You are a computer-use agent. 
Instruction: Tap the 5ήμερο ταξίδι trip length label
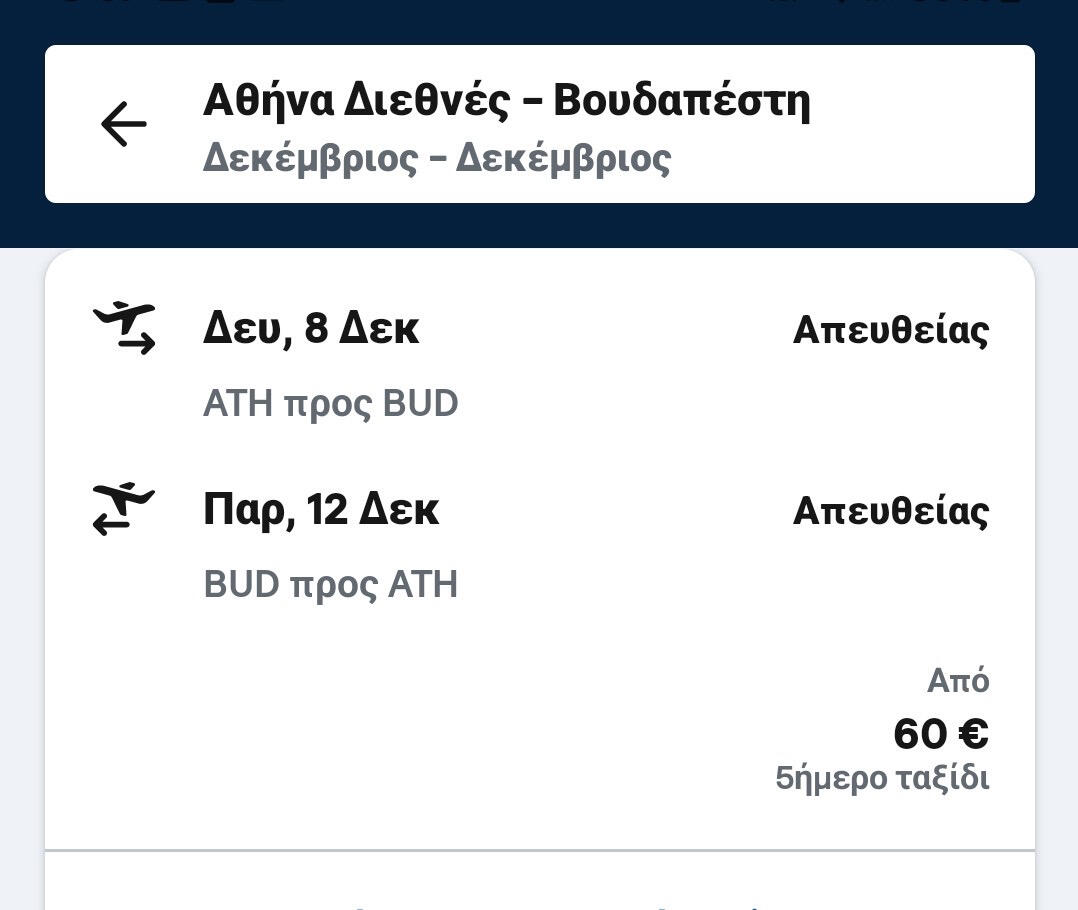pyautogui.click(x=882, y=778)
